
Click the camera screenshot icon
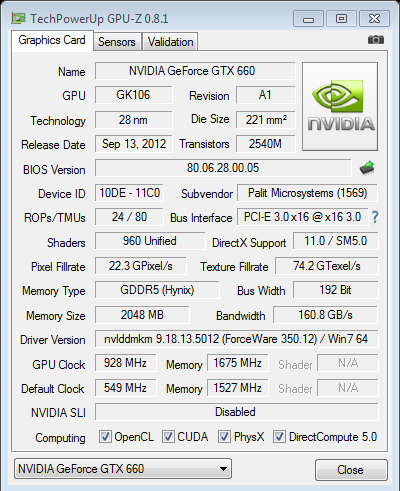pos(376,40)
